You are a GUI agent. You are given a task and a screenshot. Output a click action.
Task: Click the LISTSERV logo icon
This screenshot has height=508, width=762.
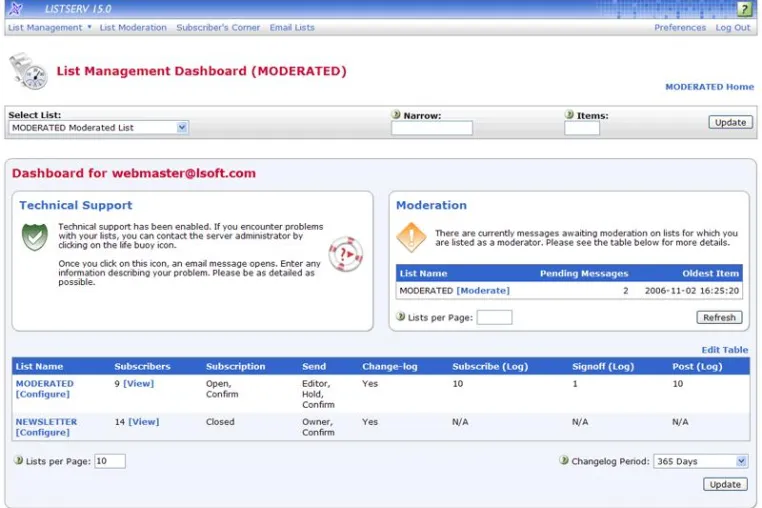16,8
